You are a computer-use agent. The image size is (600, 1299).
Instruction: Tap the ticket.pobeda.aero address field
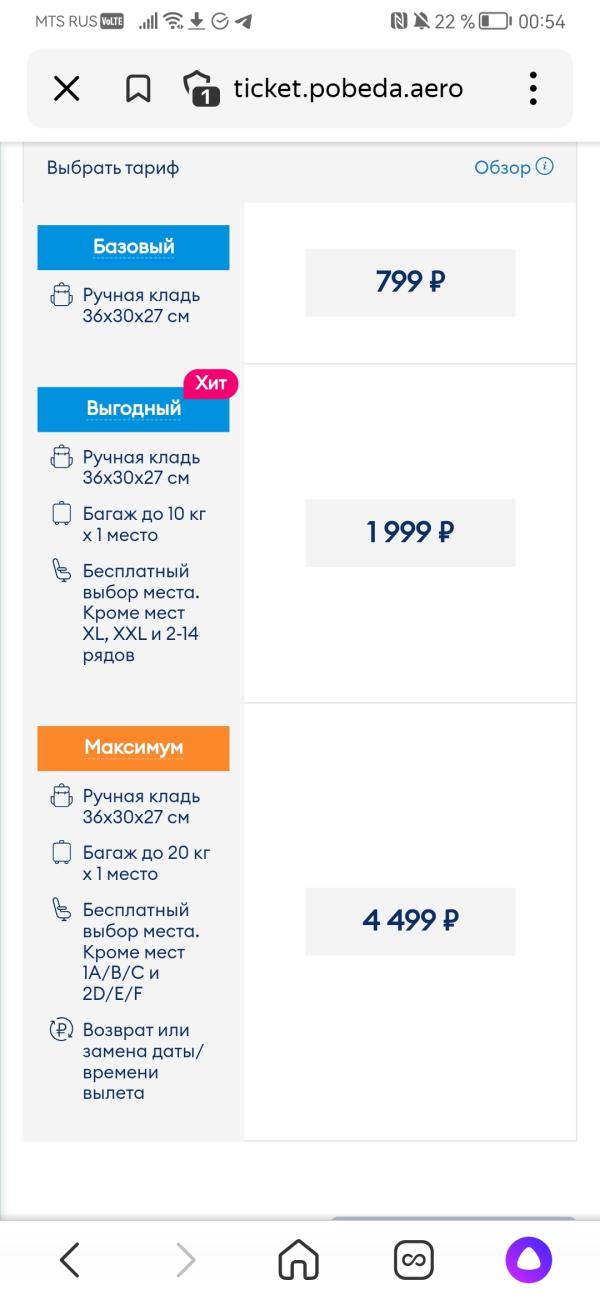pyautogui.click(x=348, y=89)
